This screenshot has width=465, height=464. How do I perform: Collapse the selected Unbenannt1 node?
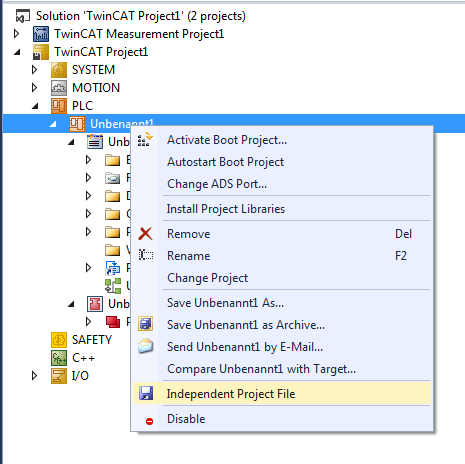pos(53,124)
